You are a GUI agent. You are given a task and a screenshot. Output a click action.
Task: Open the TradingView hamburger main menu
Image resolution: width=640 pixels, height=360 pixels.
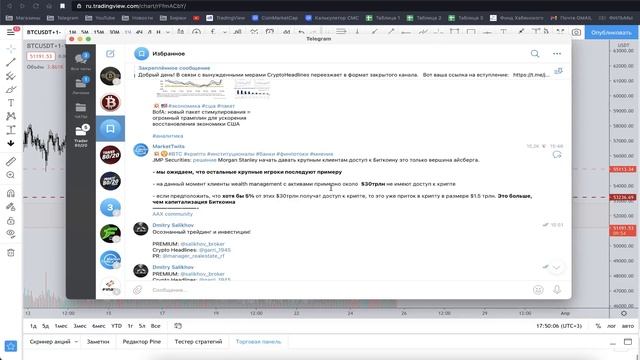coord(11,32)
